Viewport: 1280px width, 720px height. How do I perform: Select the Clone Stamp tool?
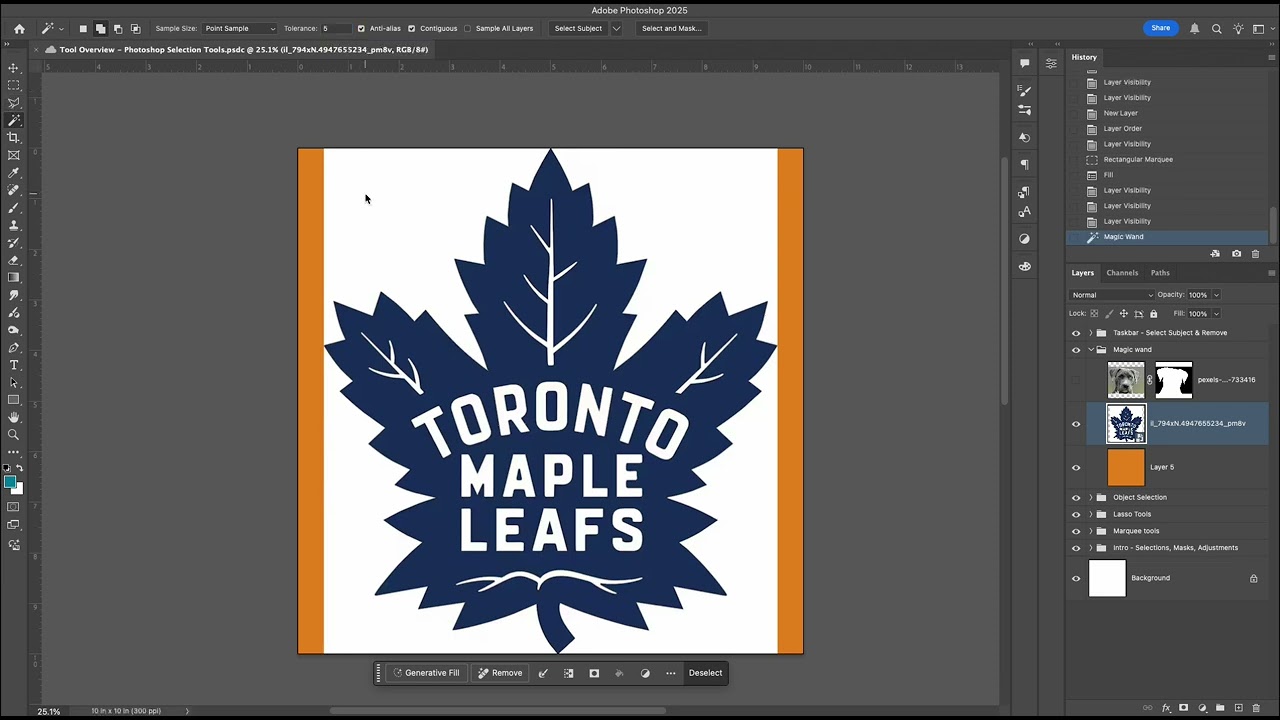click(x=14, y=225)
